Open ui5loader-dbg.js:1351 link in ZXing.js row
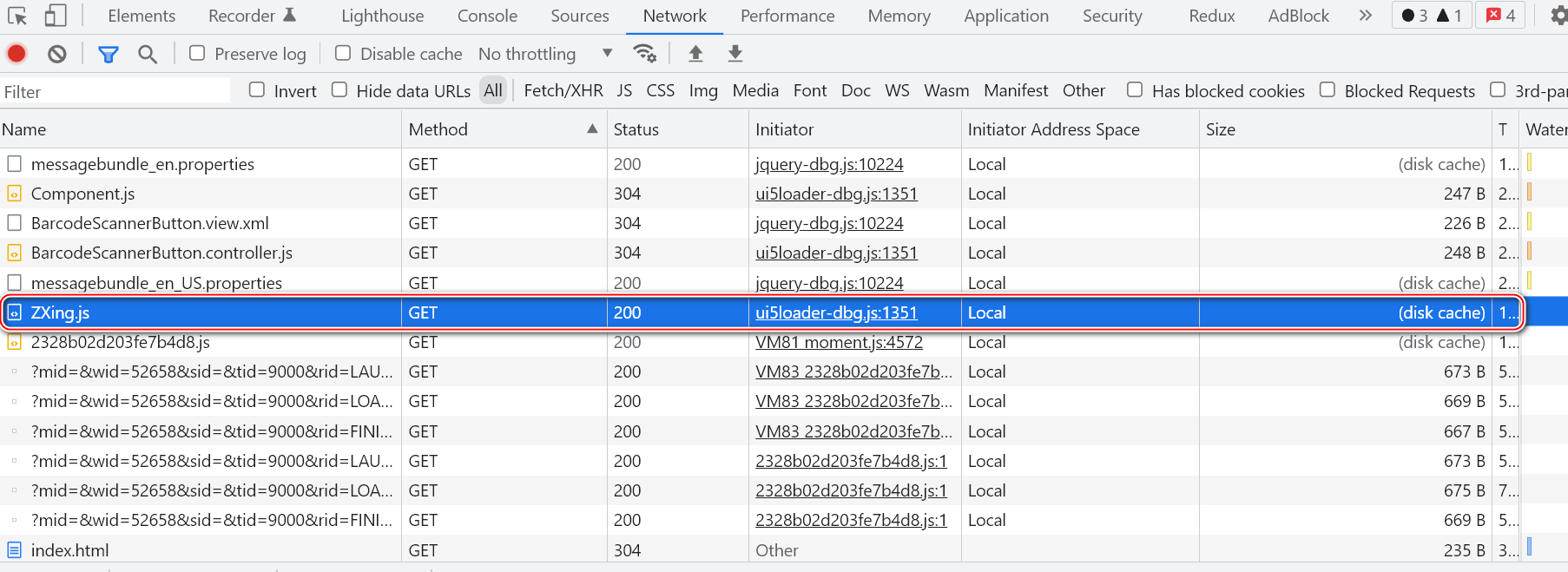Image resolution: width=1568 pixels, height=572 pixels. click(x=836, y=312)
